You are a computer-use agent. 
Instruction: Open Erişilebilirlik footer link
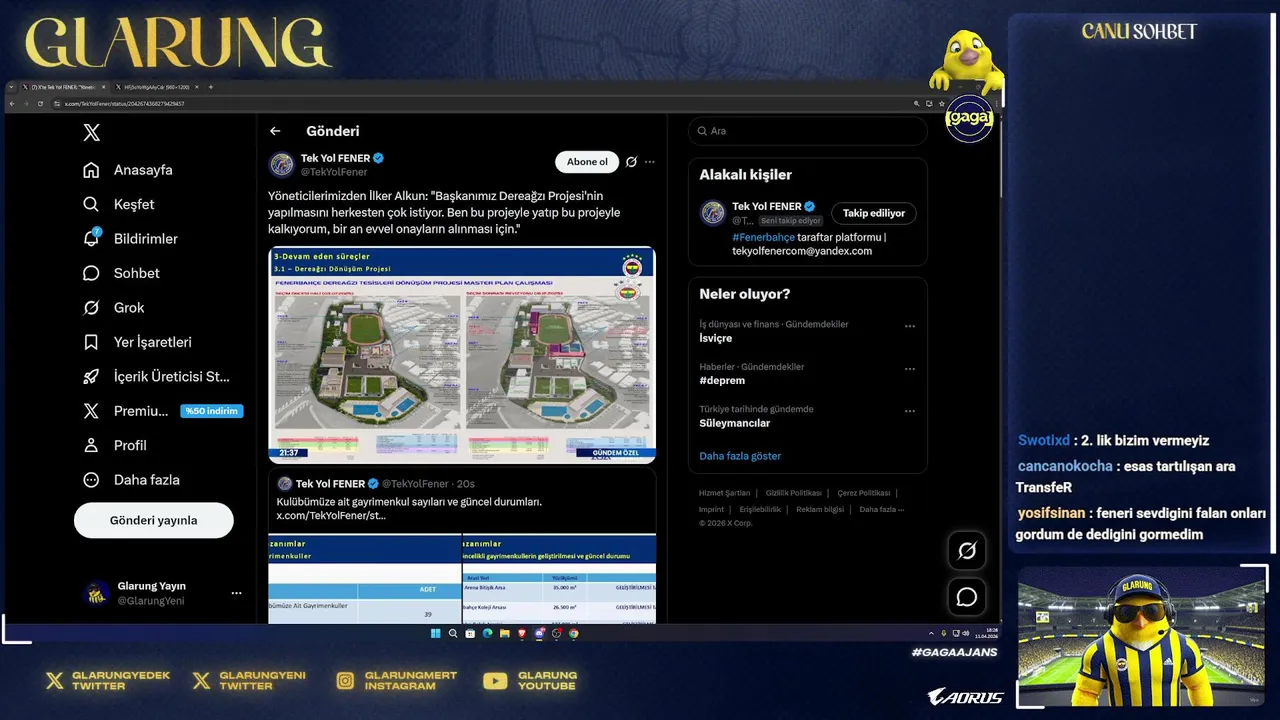[x=760, y=509]
